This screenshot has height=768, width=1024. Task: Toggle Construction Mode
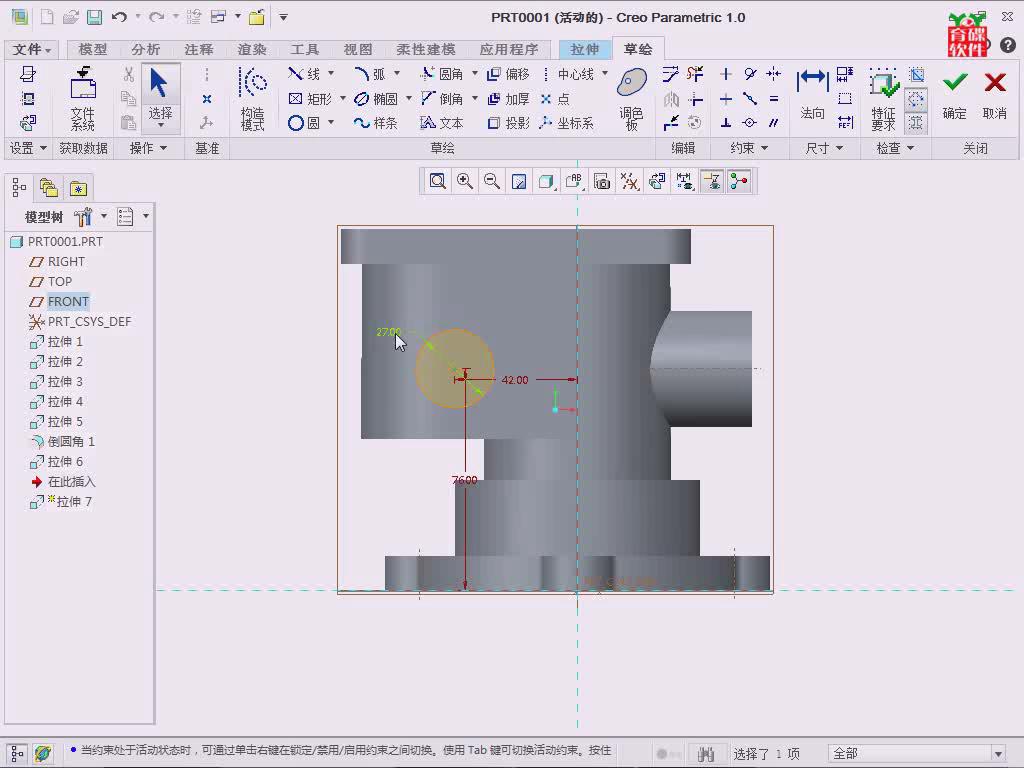[253, 98]
